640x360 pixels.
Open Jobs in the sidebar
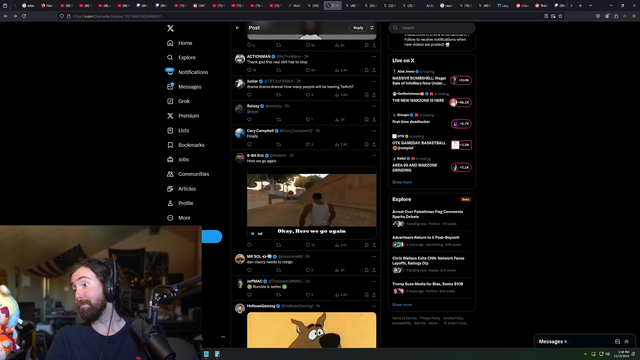[x=178, y=160]
